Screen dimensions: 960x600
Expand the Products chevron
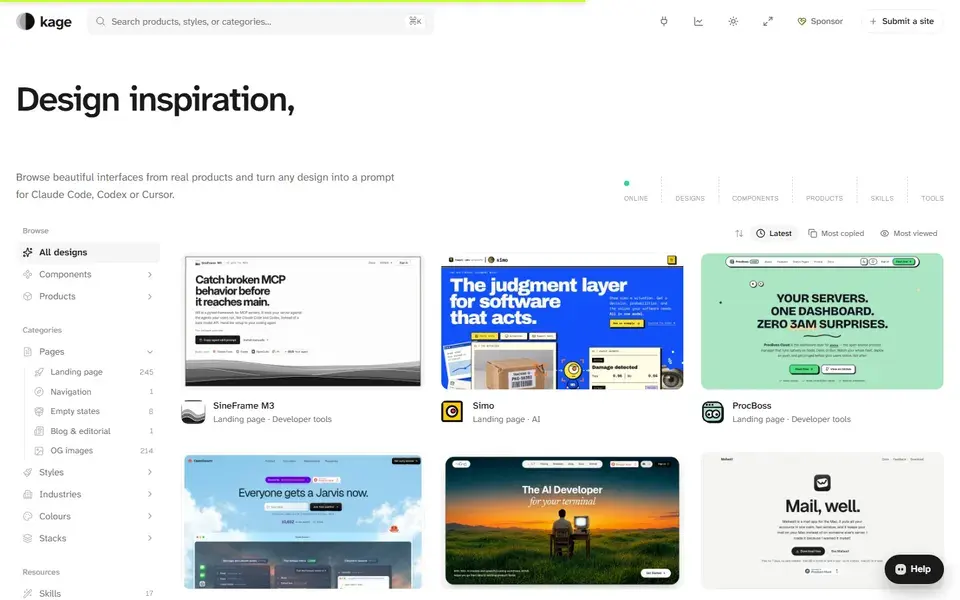point(149,297)
